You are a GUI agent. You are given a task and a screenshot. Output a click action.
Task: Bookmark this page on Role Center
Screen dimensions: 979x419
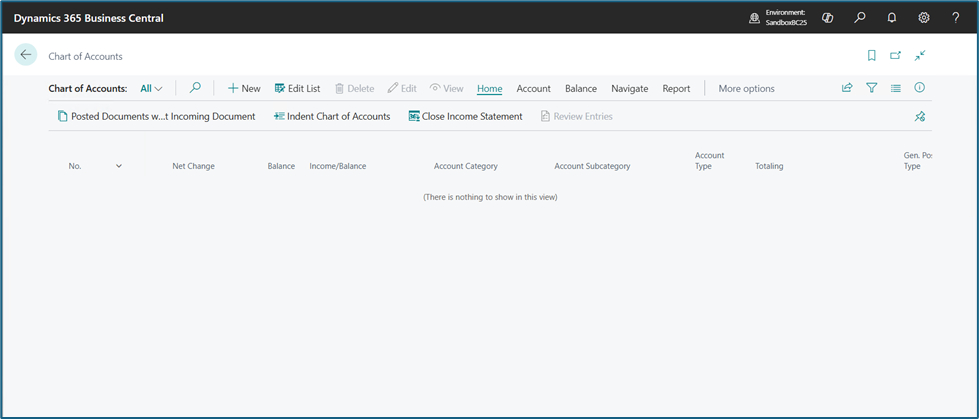(872, 56)
